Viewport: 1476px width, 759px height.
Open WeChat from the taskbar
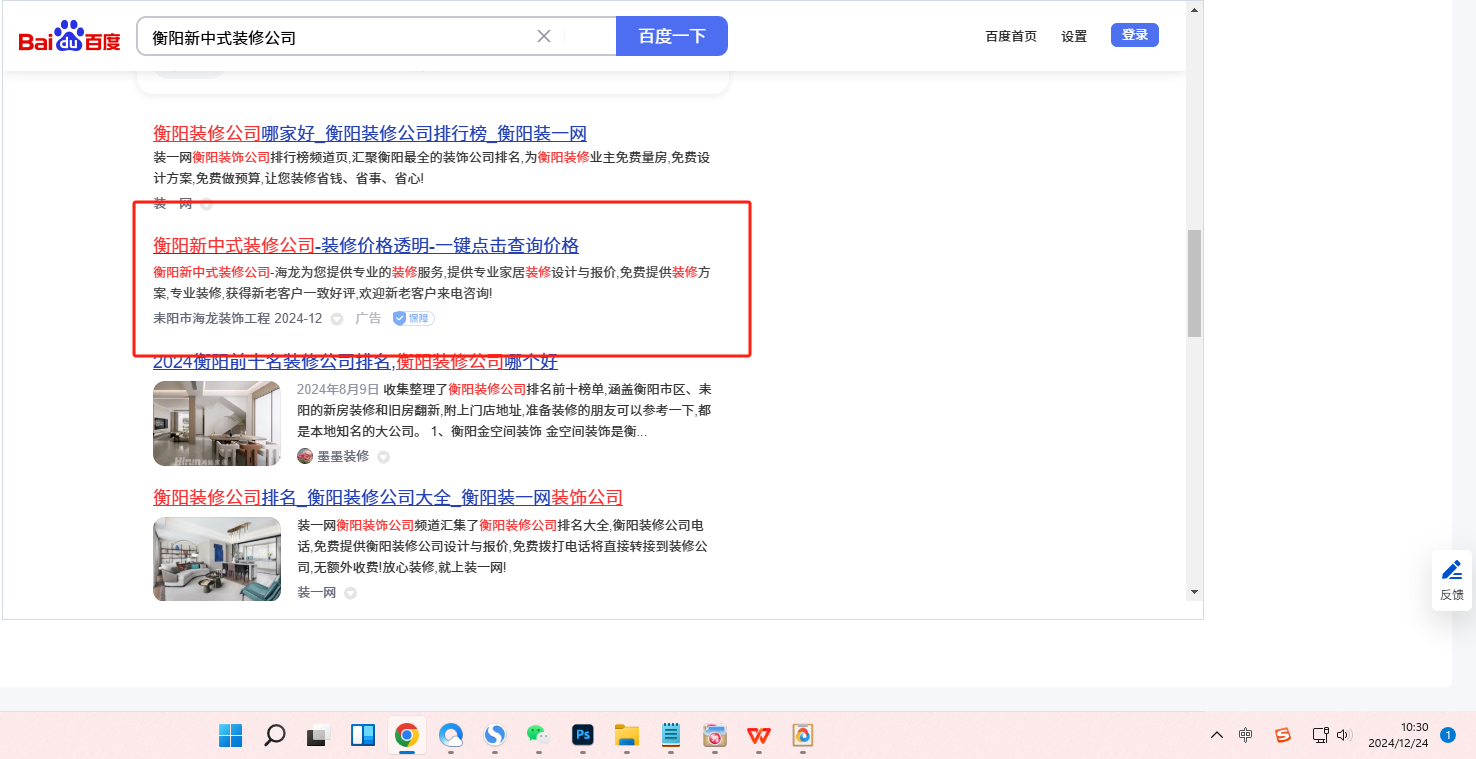pyautogui.click(x=539, y=736)
